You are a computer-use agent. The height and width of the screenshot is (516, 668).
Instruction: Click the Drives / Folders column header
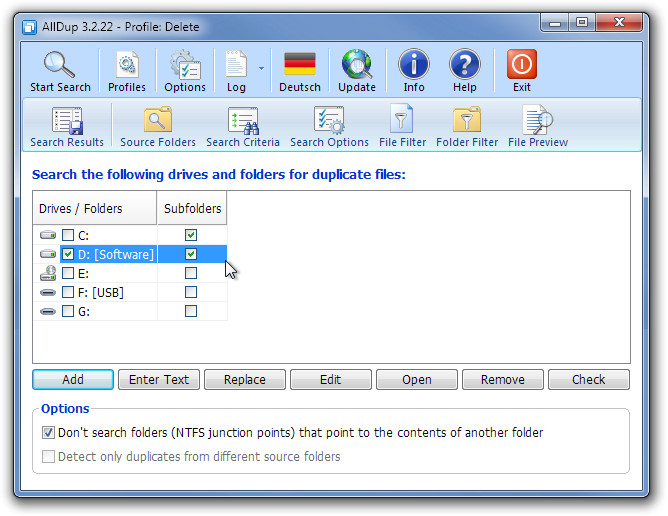pyautogui.click(x=95, y=208)
